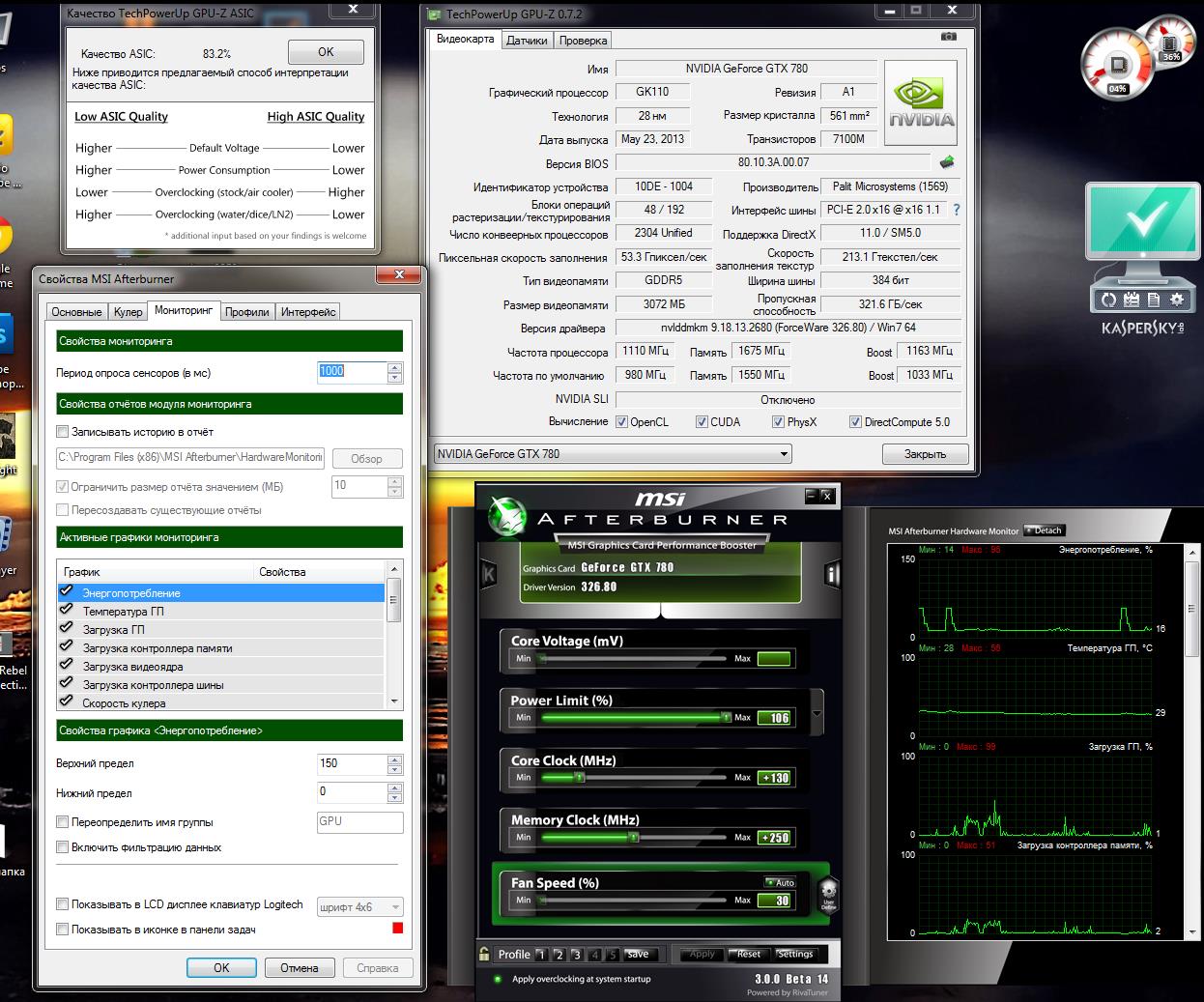Image resolution: width=1204 pixels, height=1002 pixels.
Task: Click the graph list scrollbar down arrow
Action: point(394,701)
